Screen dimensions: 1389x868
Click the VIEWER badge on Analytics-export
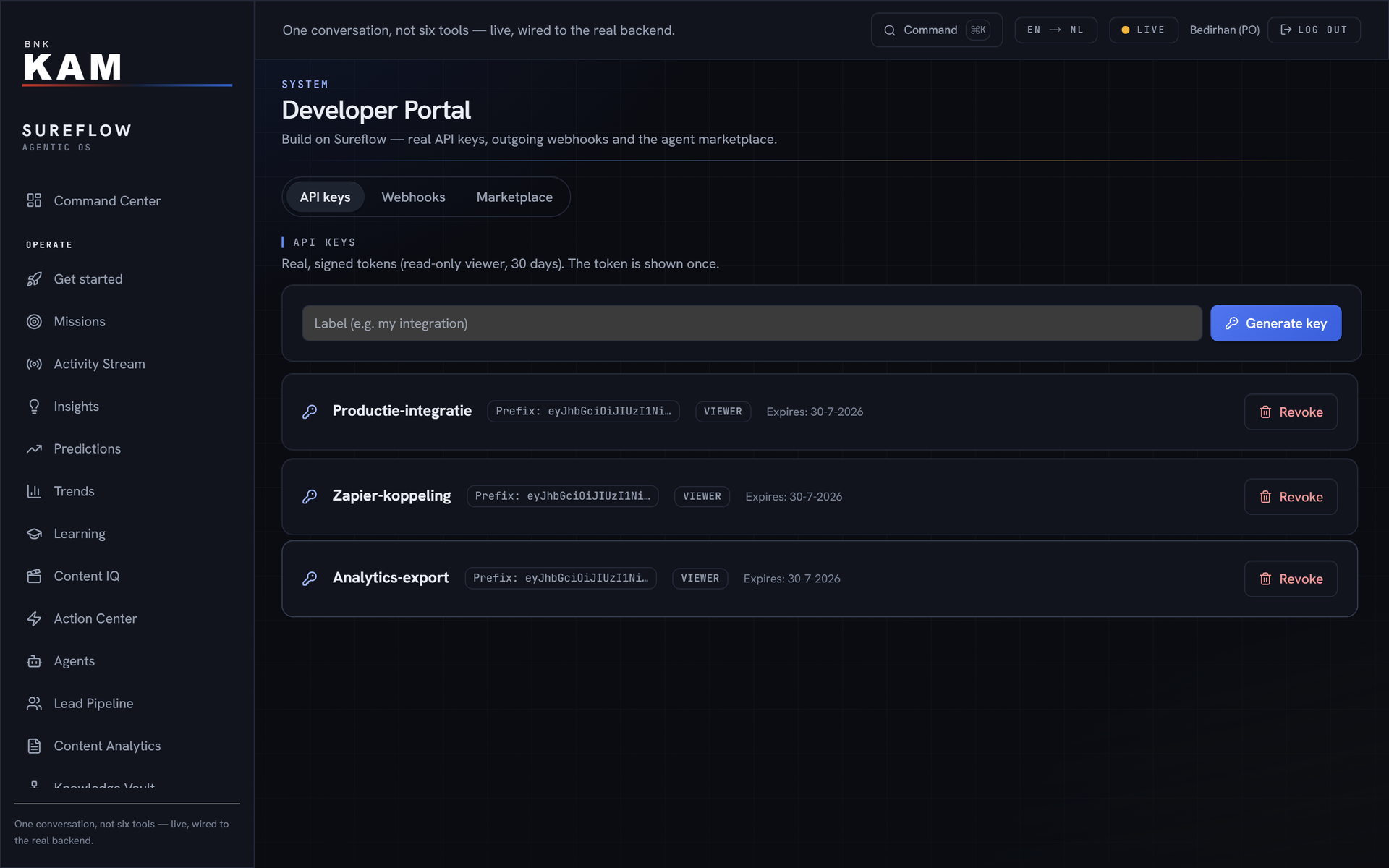700,578
